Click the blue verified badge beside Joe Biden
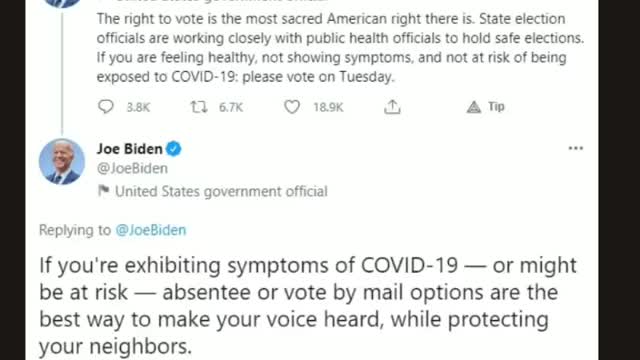640x360 pixels. point(173,149)
